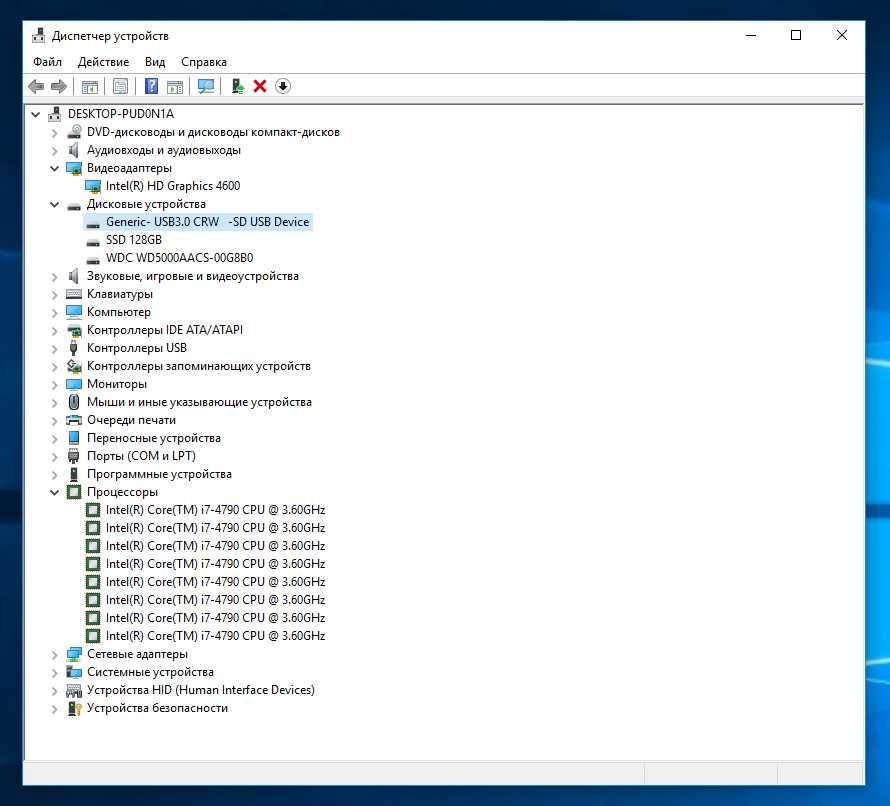
Task: Scan for hardware changes monitor icon
Action: [205, 86]
